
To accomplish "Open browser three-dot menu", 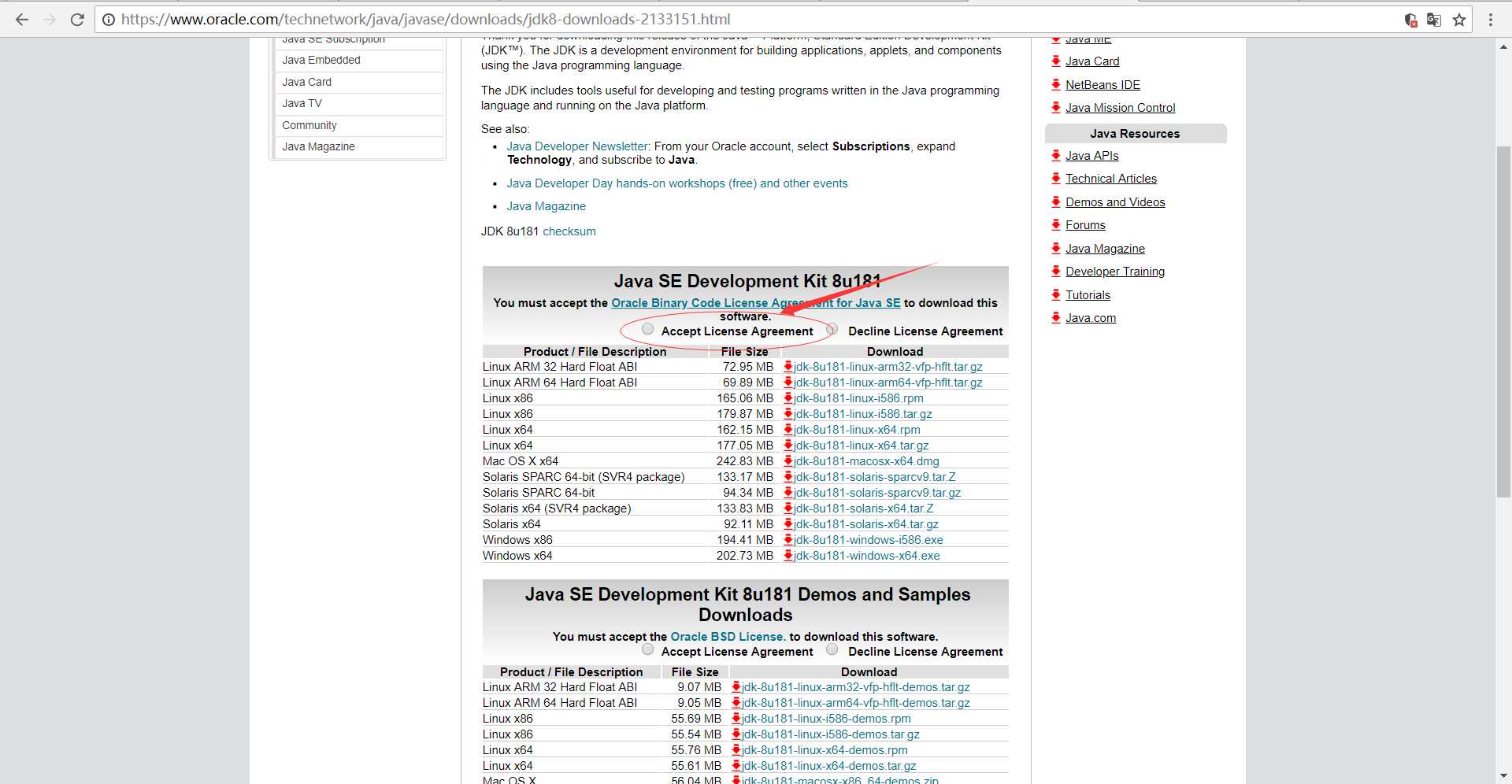I will pos(1491,20).
